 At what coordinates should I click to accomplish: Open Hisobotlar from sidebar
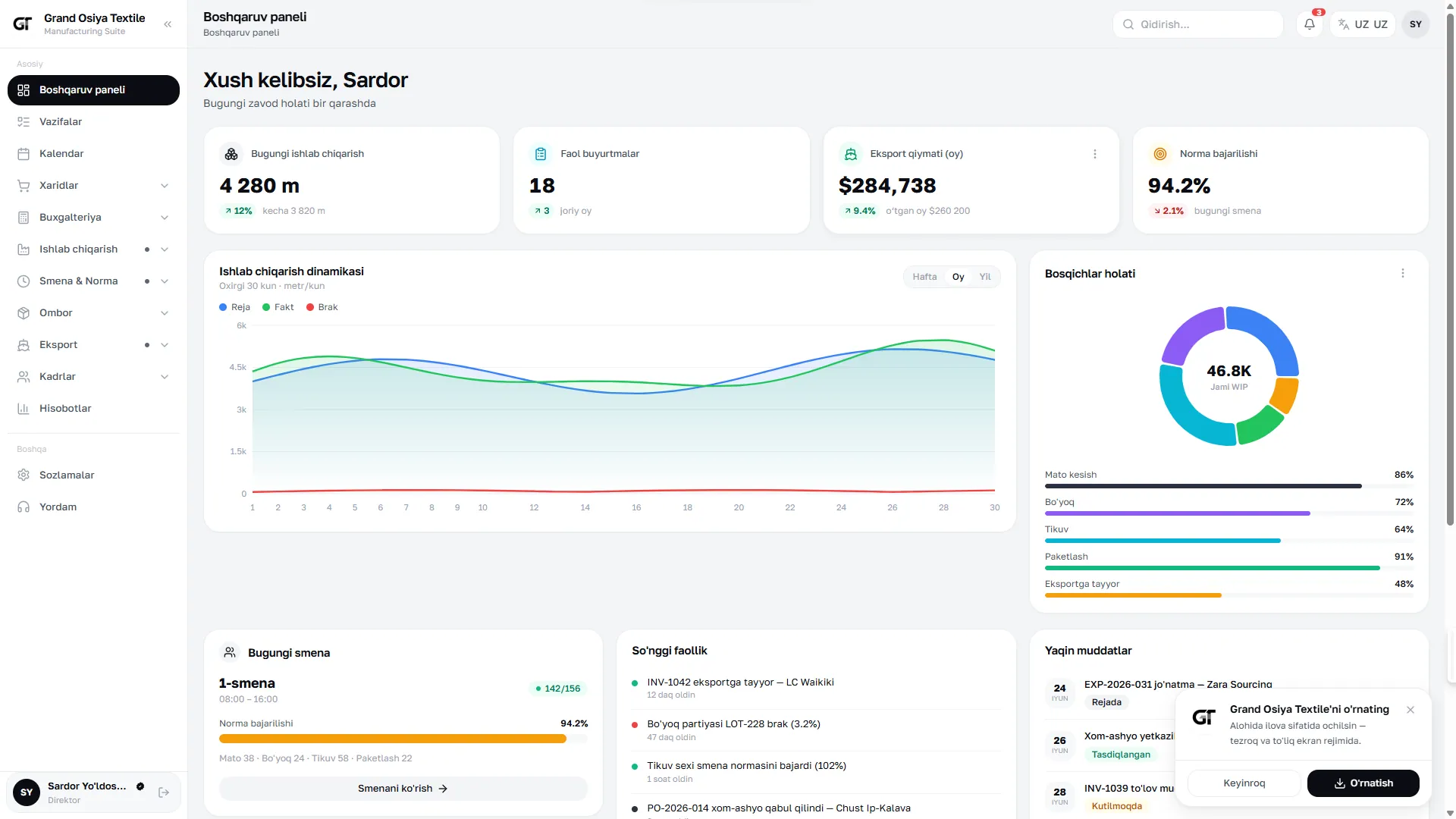pyautogui.click(x=93, y=408)
